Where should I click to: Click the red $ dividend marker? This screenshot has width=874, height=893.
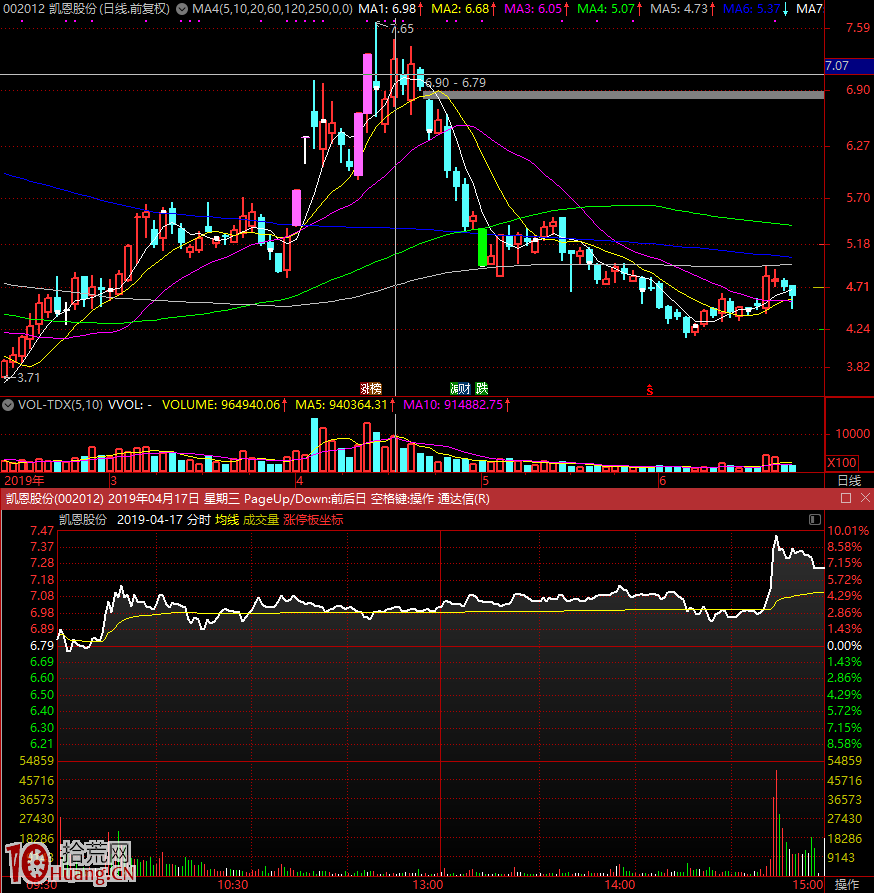[x=649, y=389]
